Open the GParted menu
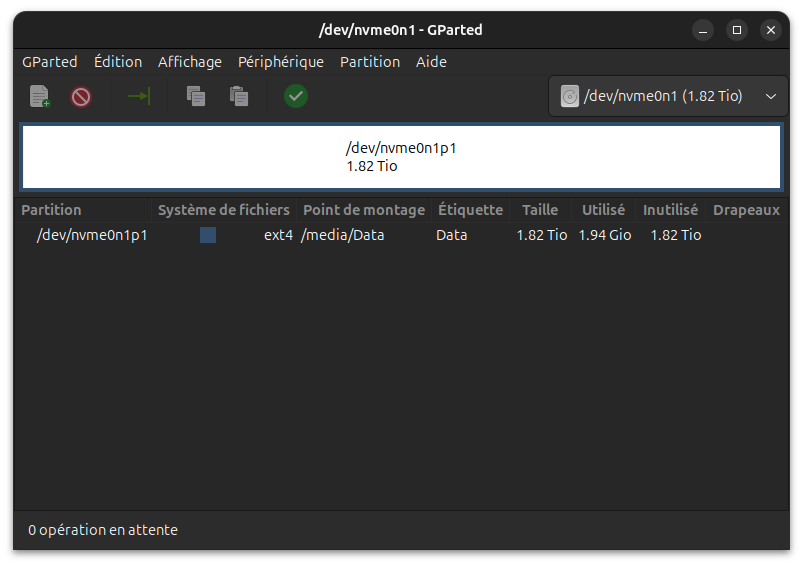The width and height of the screenshot is (803, 566). point(50,62)
